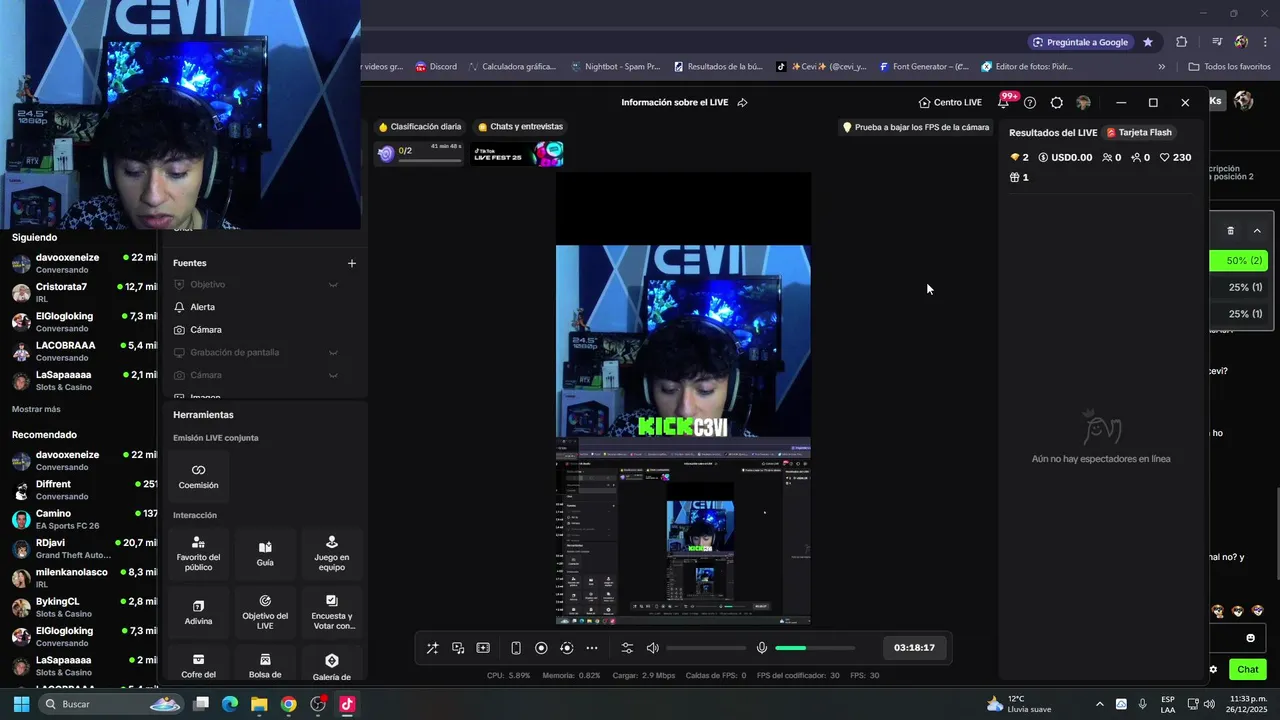Add a new source with plus icon
Screen dimensions: 1280x720
coord(351,263)
